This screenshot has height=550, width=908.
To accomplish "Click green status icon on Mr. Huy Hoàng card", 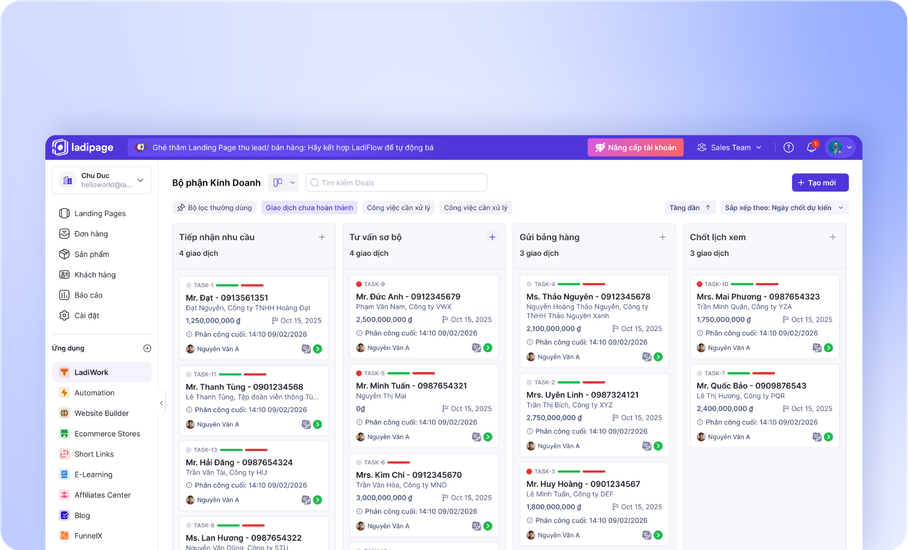I will 658,536.
